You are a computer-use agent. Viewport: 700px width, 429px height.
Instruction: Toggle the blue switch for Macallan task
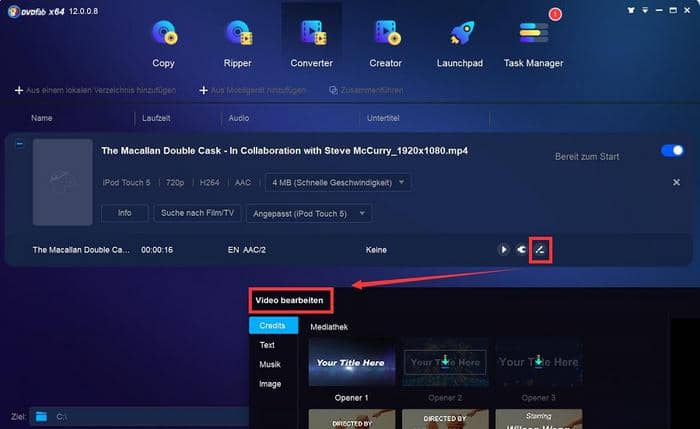pyautogui.click(x=672, y=151)
